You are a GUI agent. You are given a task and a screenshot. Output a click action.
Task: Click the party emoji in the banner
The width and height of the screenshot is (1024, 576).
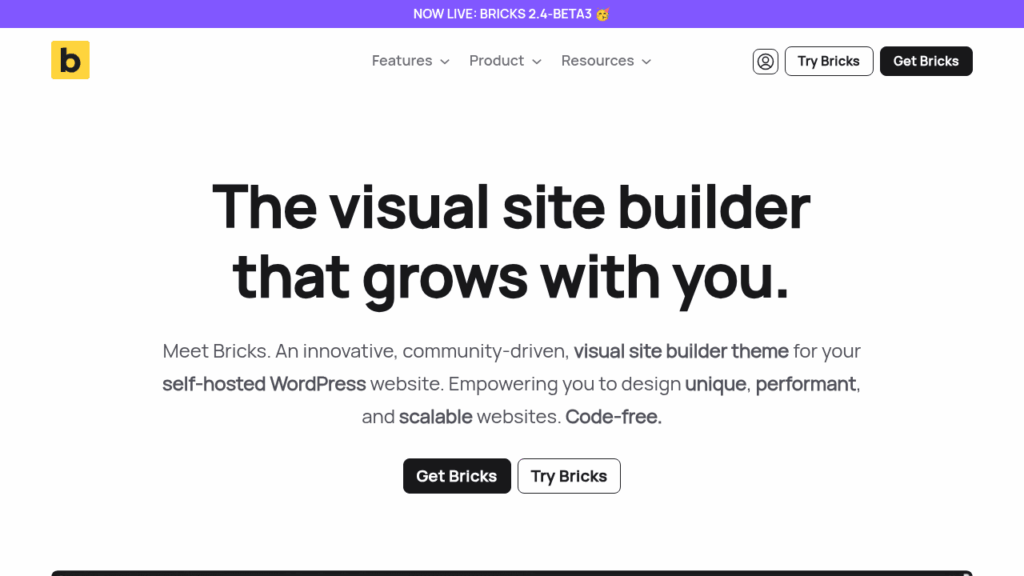[603, 14]
